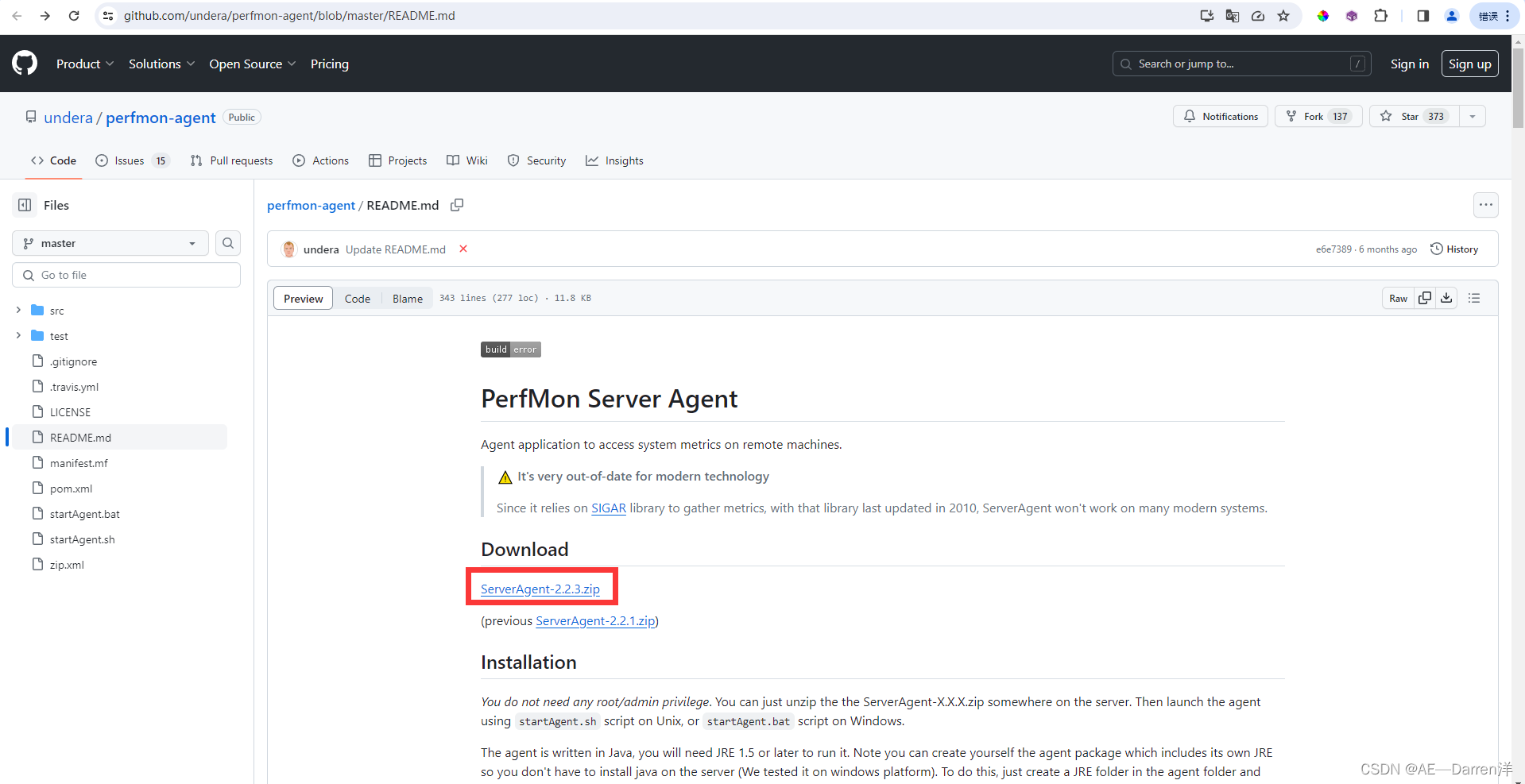Fork the repository

point(1318,116)
